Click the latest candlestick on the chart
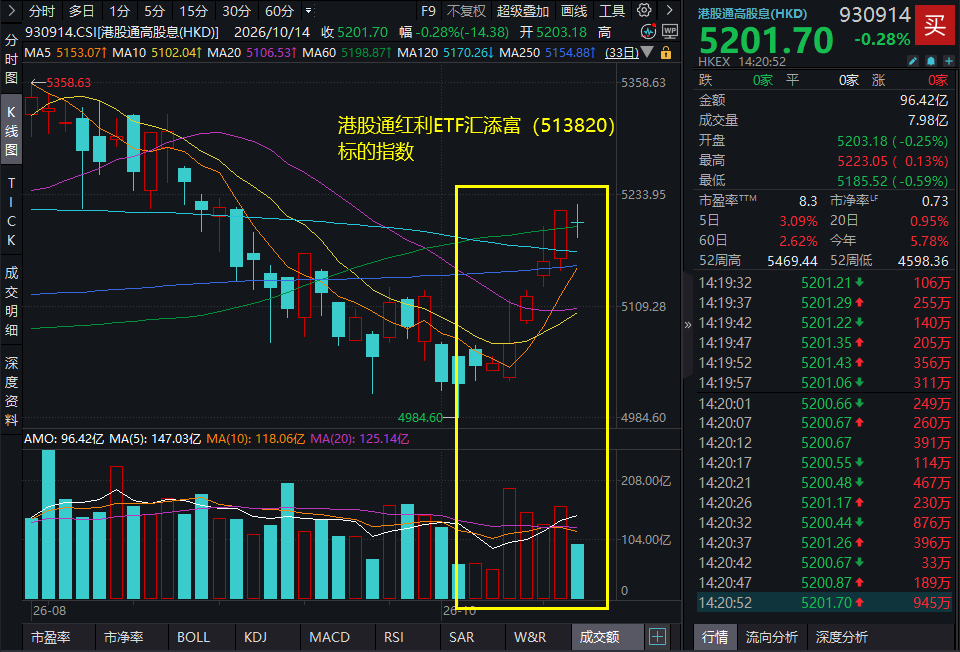The height and width of the screenshot is (652, 960). (x=577, y=222)
